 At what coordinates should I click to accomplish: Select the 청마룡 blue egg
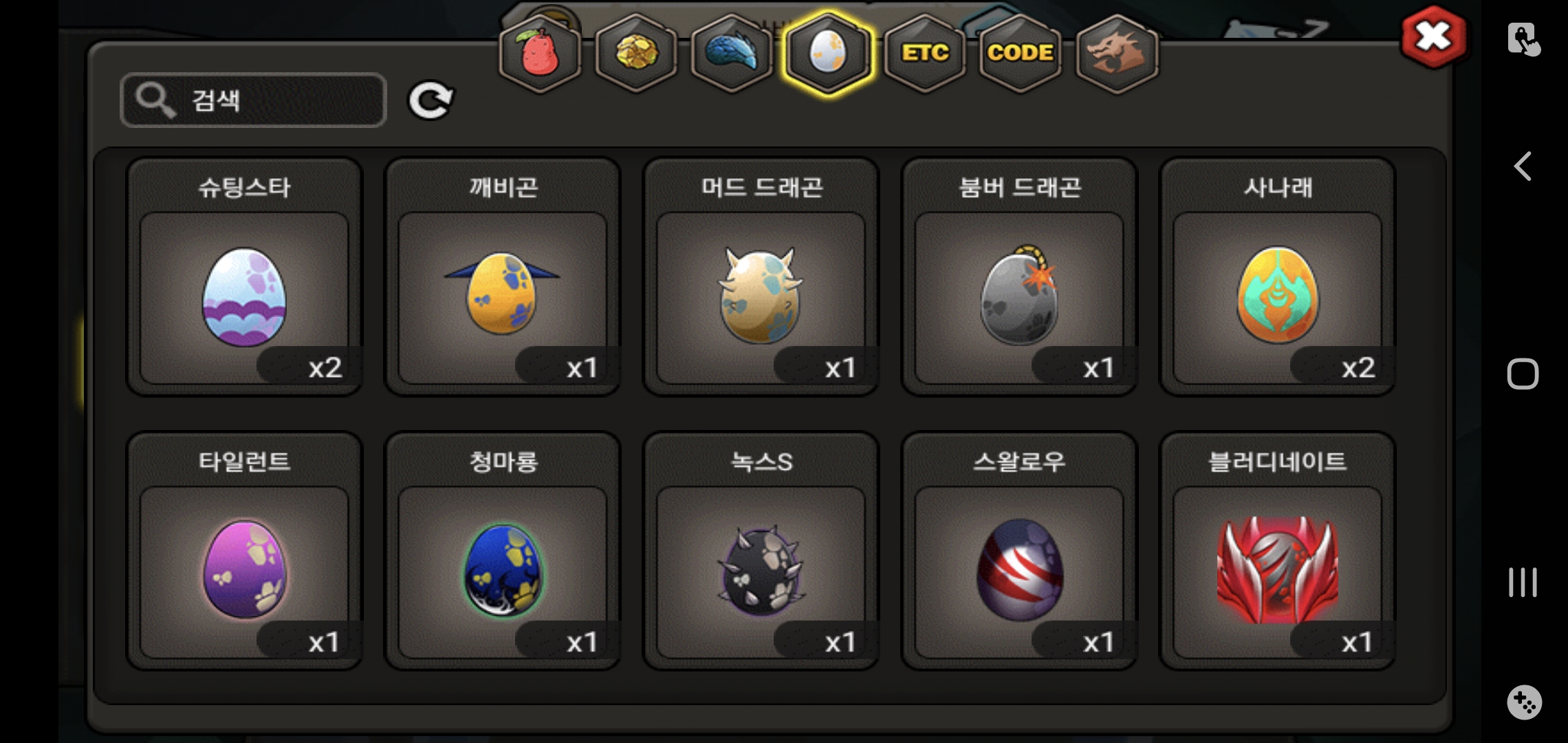click(503, 551)
